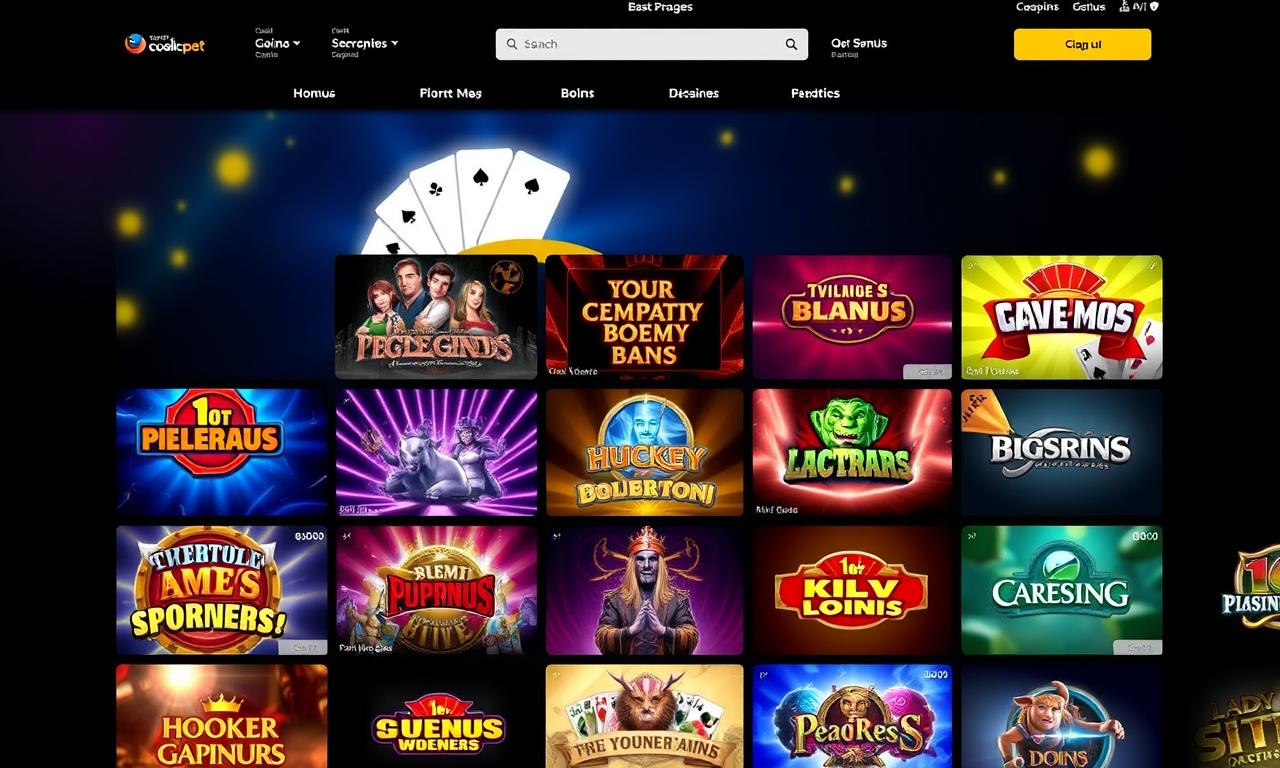The height and width of the screenshot is (768, 1280).
Task: Open the green ogre LACTRARS game
Action: [852, 452]
